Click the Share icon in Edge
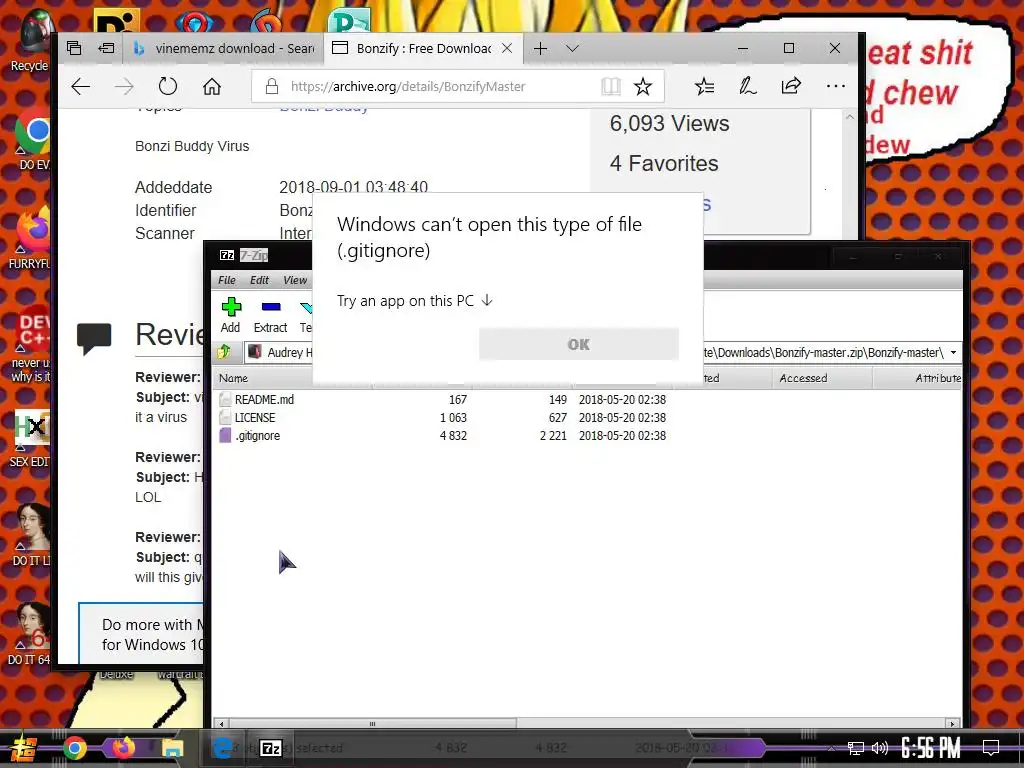The height and width of the screenshot is (768, 1024). tap(791, 86)
